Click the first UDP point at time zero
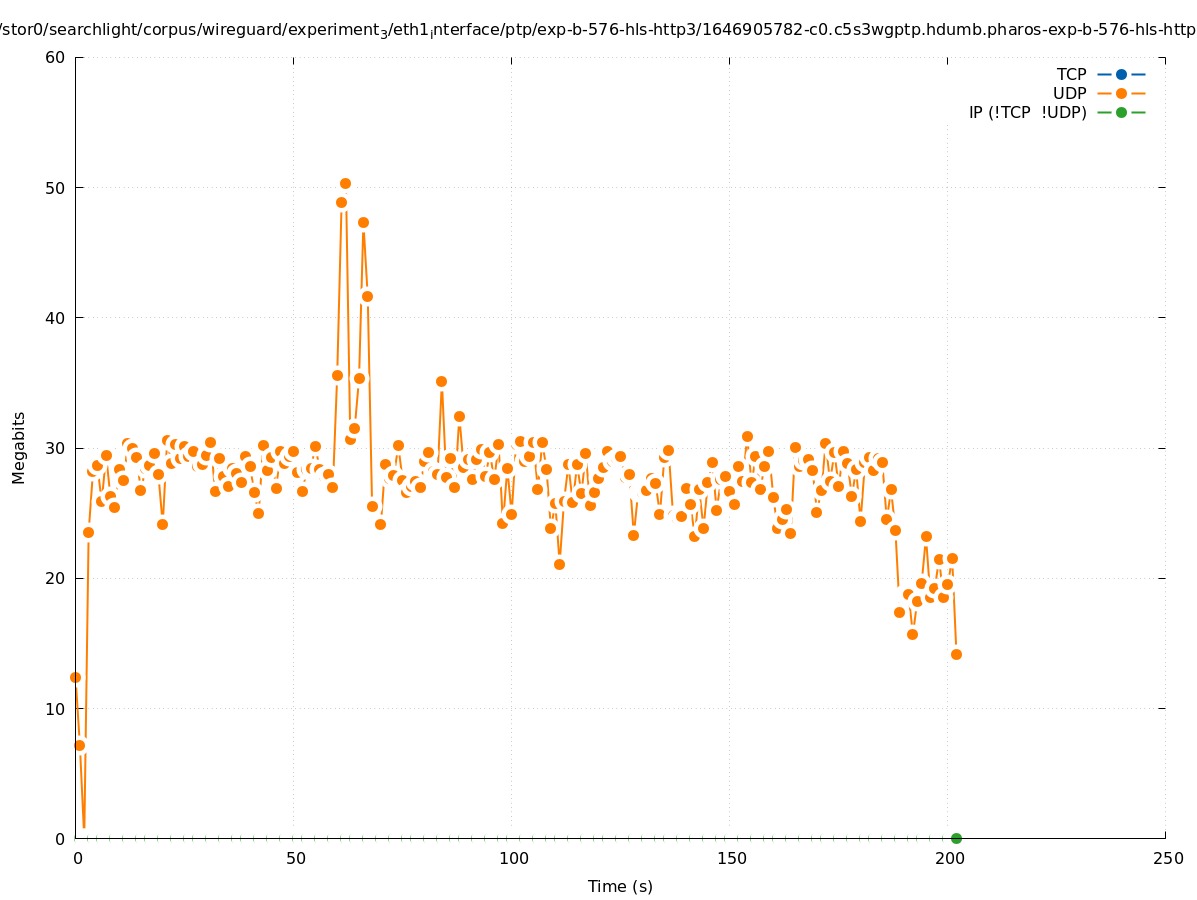This screenshot has height=900, width=1197. click(x=75, y=677)
